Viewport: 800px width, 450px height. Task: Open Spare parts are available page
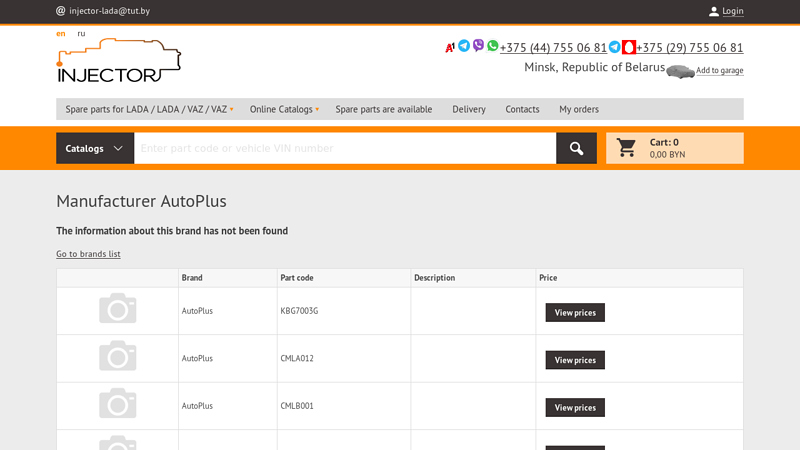click(384, 109)
